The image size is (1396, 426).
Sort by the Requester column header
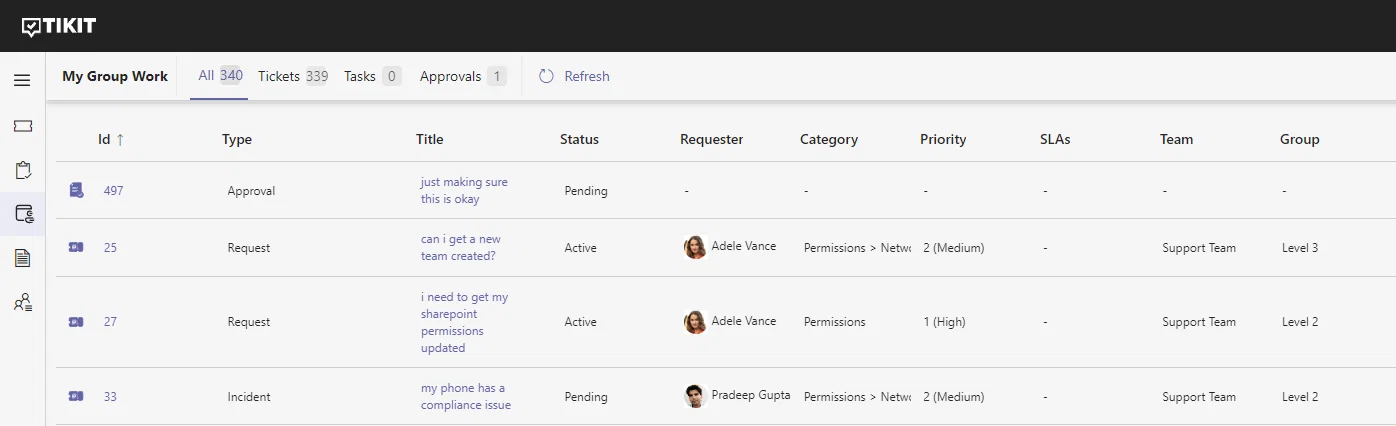[x=712, y=139]
